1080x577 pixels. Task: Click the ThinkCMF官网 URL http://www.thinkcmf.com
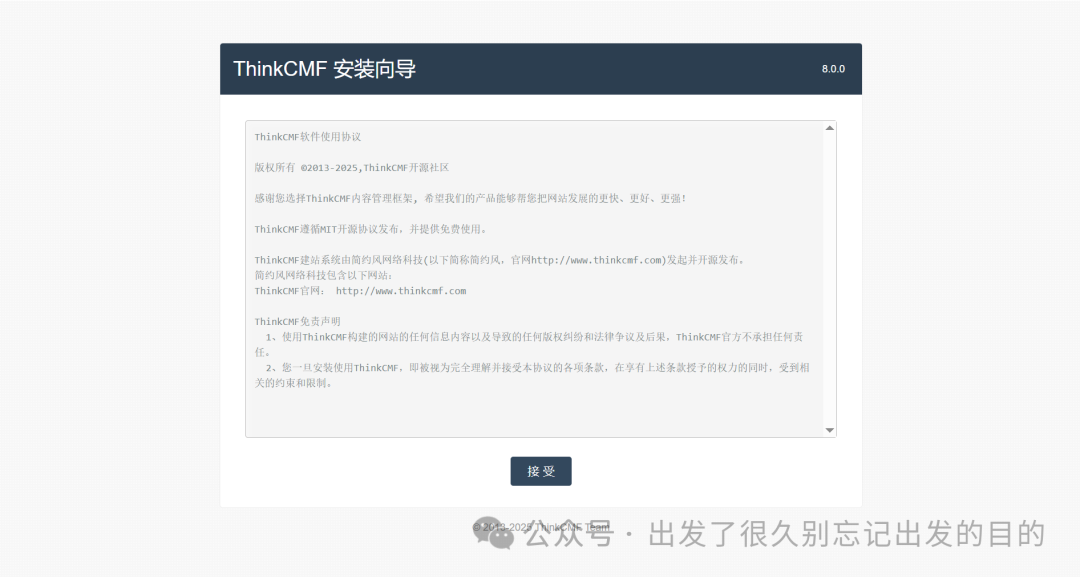400,291
